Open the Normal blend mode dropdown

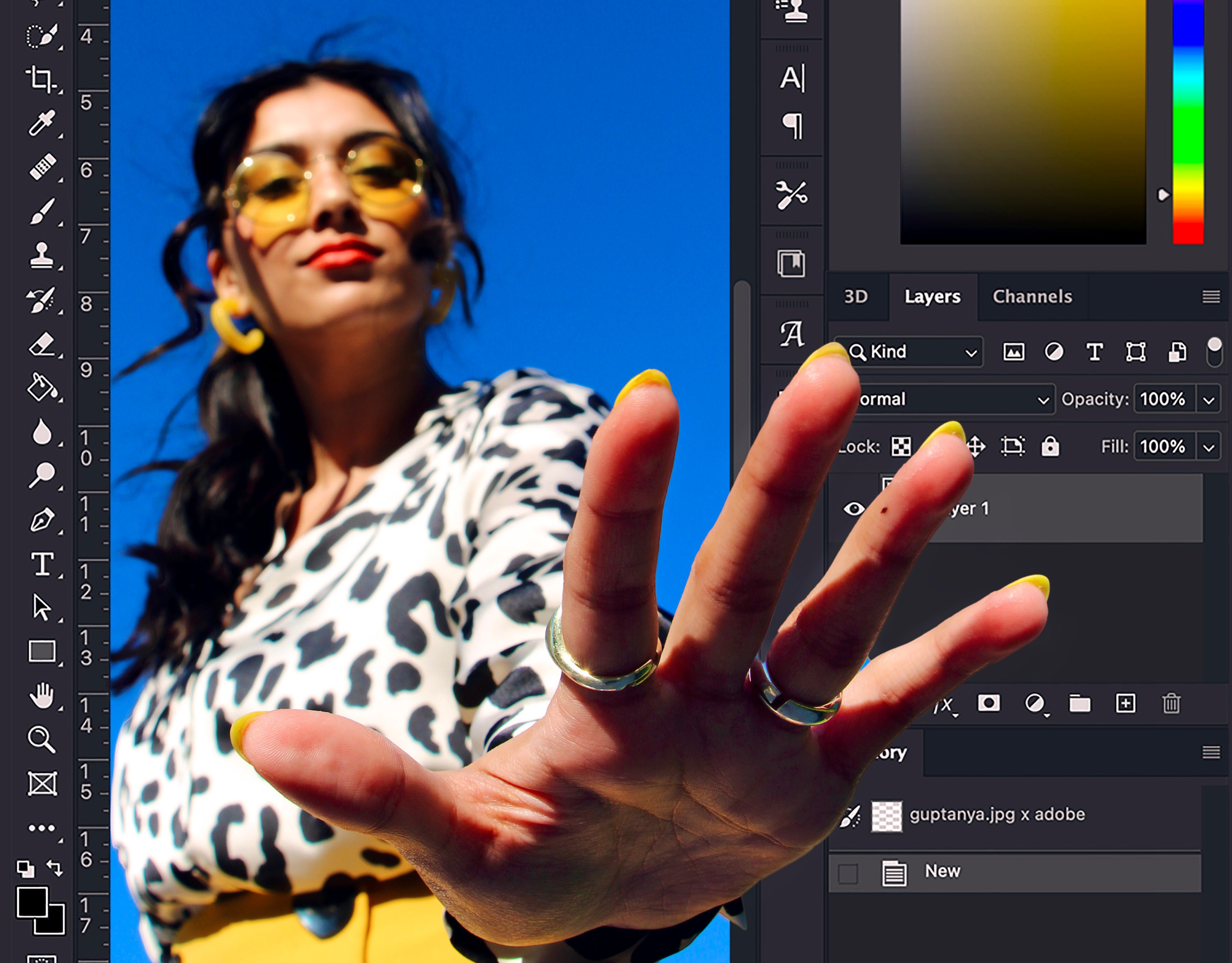click(953, 399)
